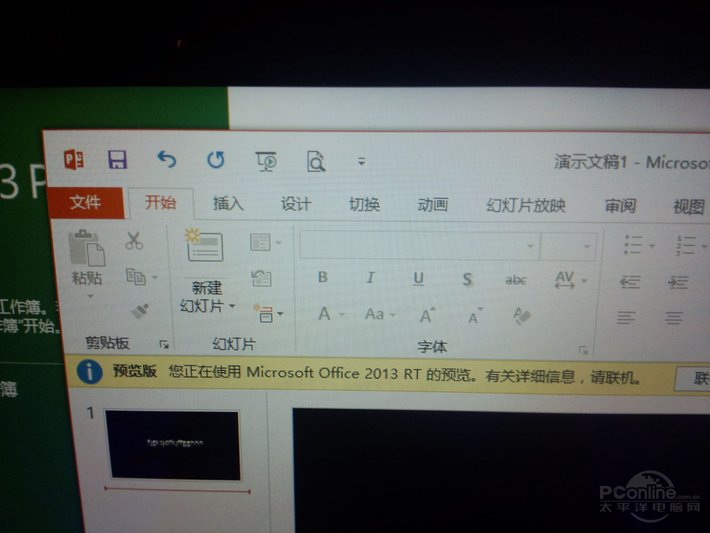
Task: Open the 切换 transitions tab
Action: pos(364,204)
